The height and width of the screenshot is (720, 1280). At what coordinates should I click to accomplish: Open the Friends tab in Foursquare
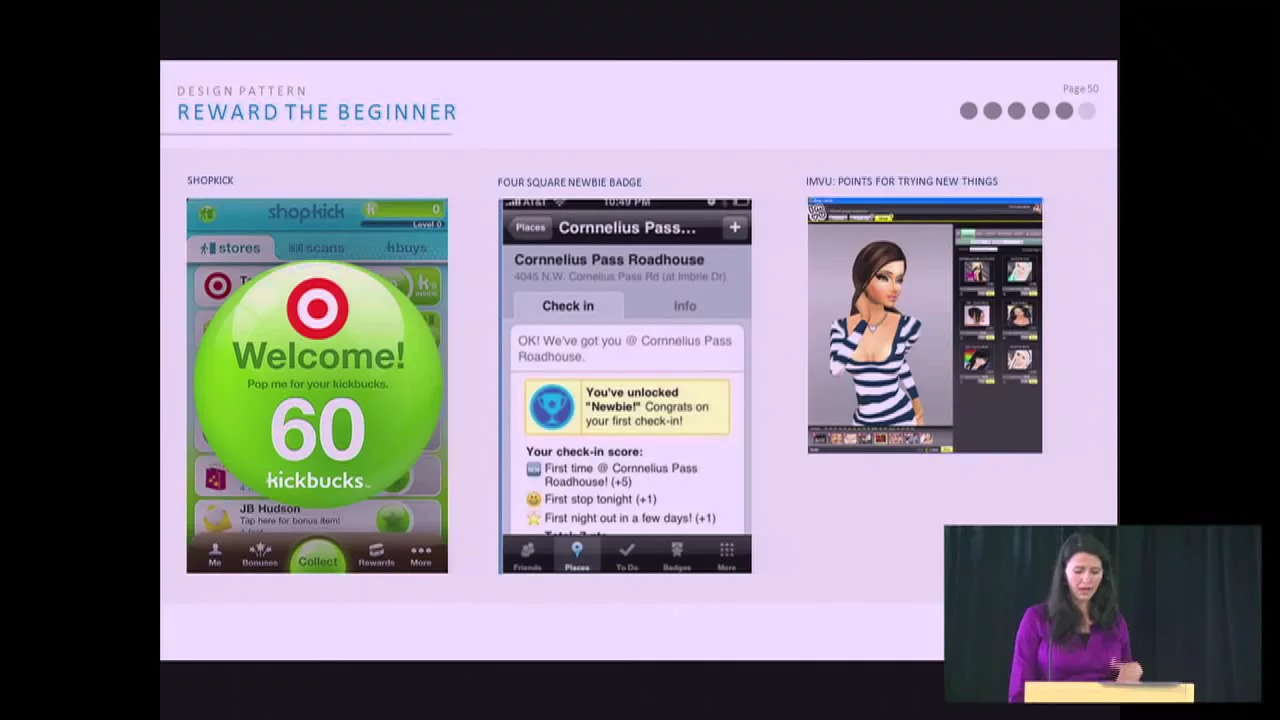click(527, 556)
